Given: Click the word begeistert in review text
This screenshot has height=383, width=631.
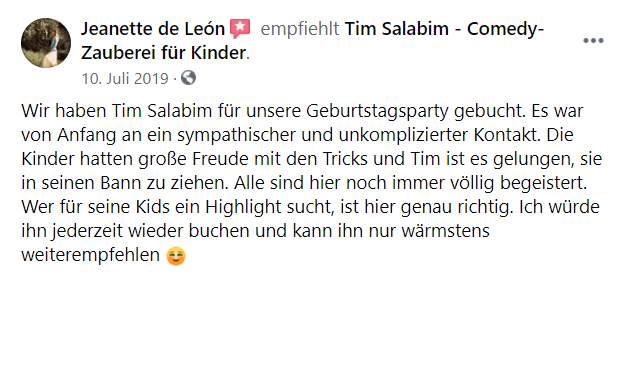Looking at the screenshot, I should click(544, 183).
